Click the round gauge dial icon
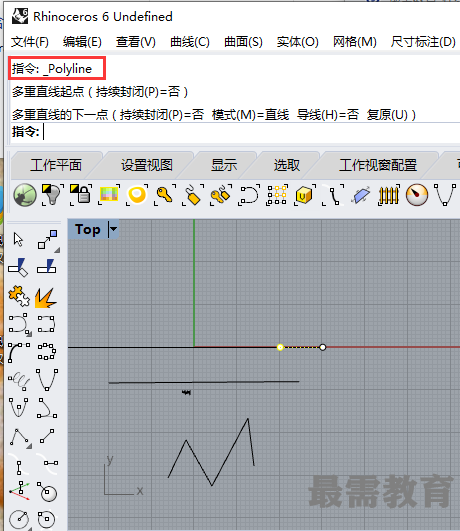The width and height of the screenshot is (460, 531). tap(417, 195)
